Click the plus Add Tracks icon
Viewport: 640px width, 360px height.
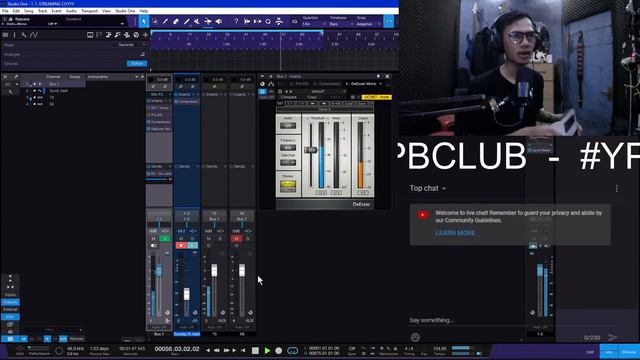[145, 35]
